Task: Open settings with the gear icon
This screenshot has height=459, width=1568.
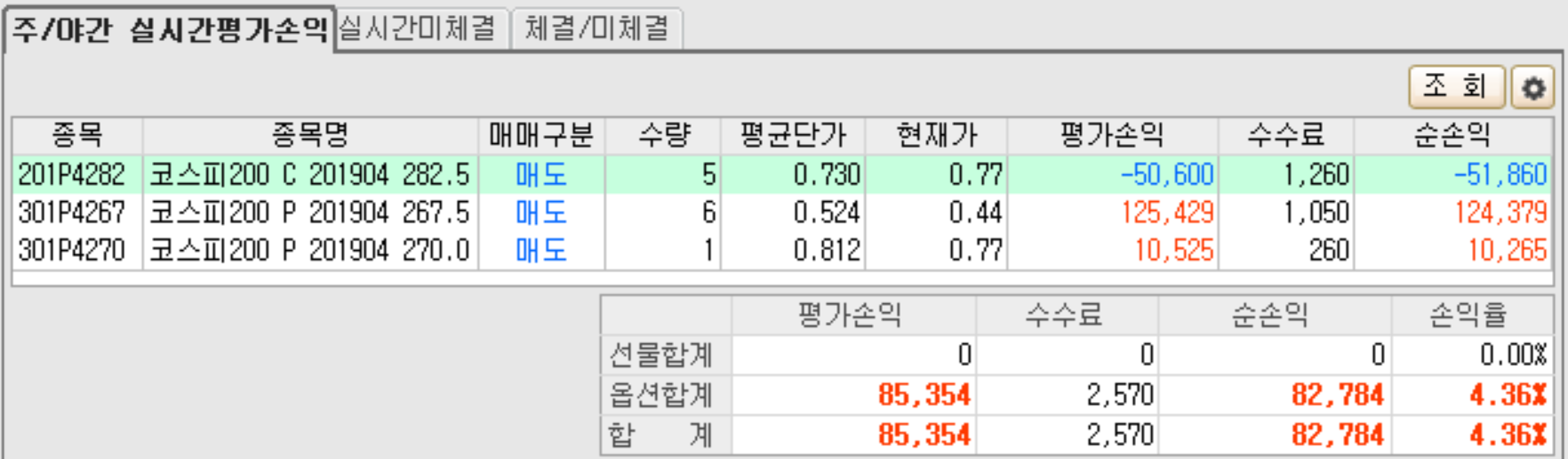Action: (1533, 87)
